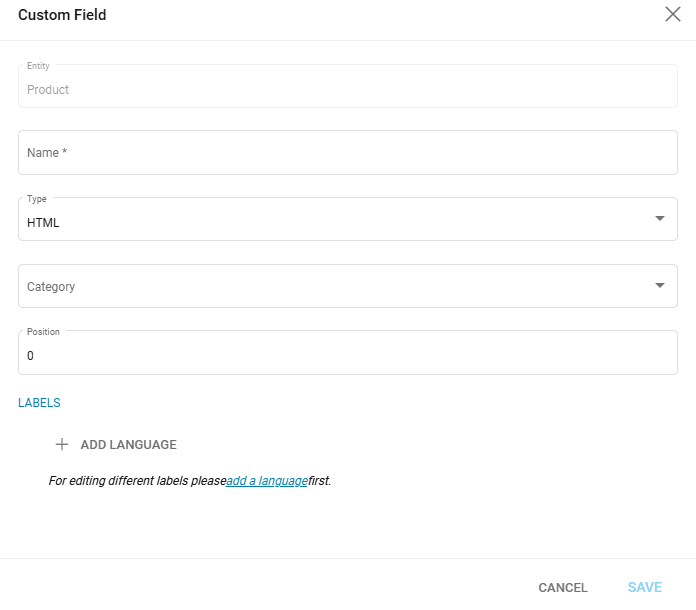The width and height of the screenshot is (696, 610).
Task: Click the HTML value in Type
Action: 43,223
